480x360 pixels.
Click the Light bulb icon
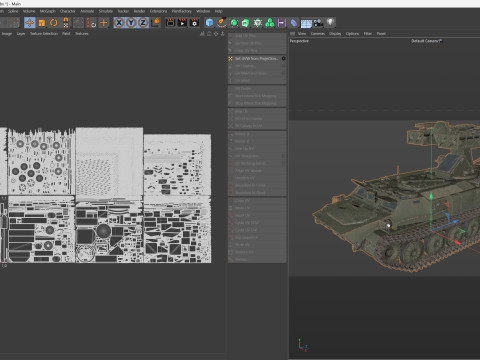[x=330, y=22]
